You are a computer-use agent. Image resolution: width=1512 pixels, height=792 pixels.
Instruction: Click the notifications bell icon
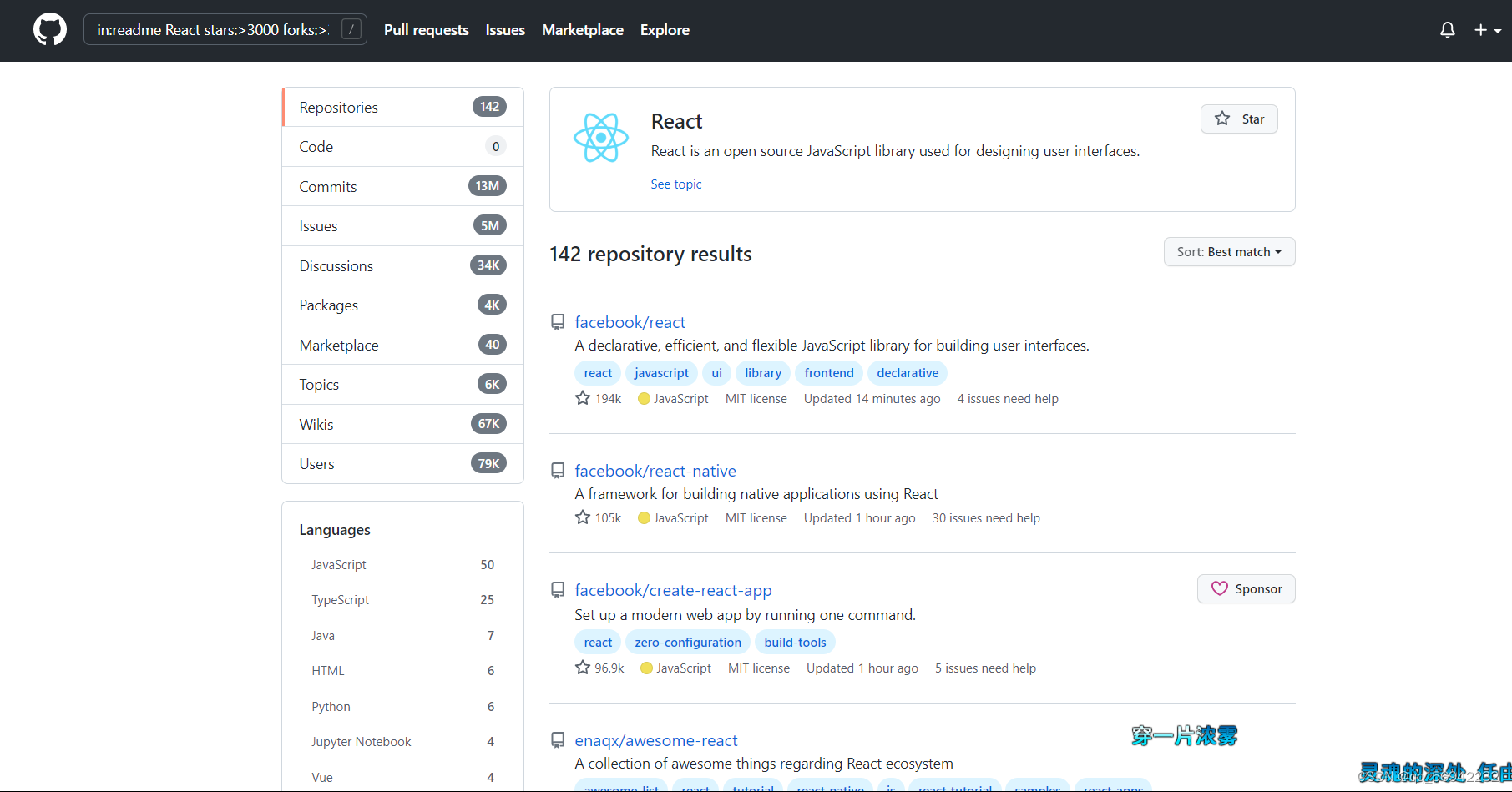(1448, 30)
